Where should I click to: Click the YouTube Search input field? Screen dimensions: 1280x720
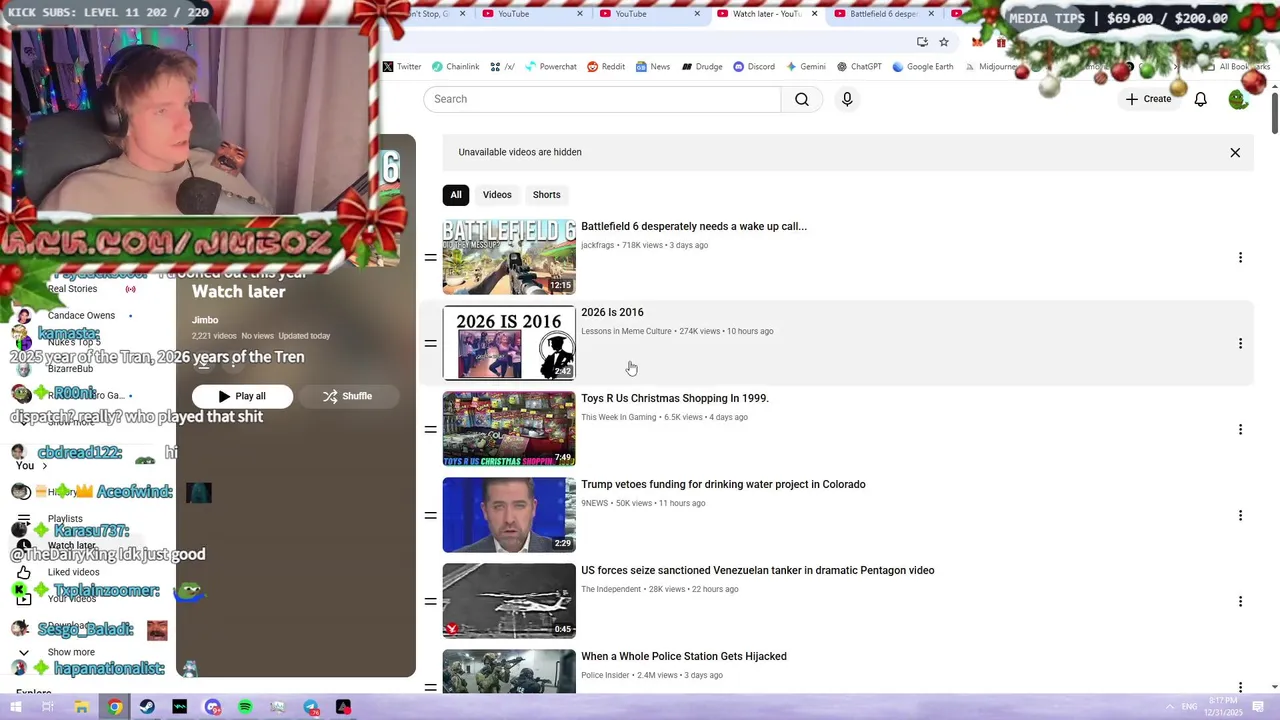(602, 99)
